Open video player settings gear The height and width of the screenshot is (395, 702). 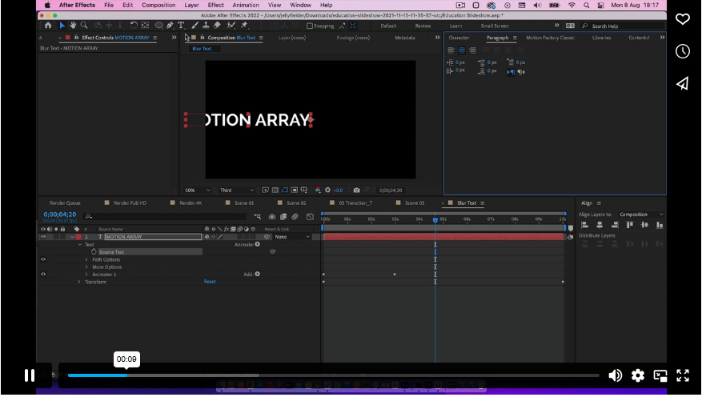pos(638,375)
